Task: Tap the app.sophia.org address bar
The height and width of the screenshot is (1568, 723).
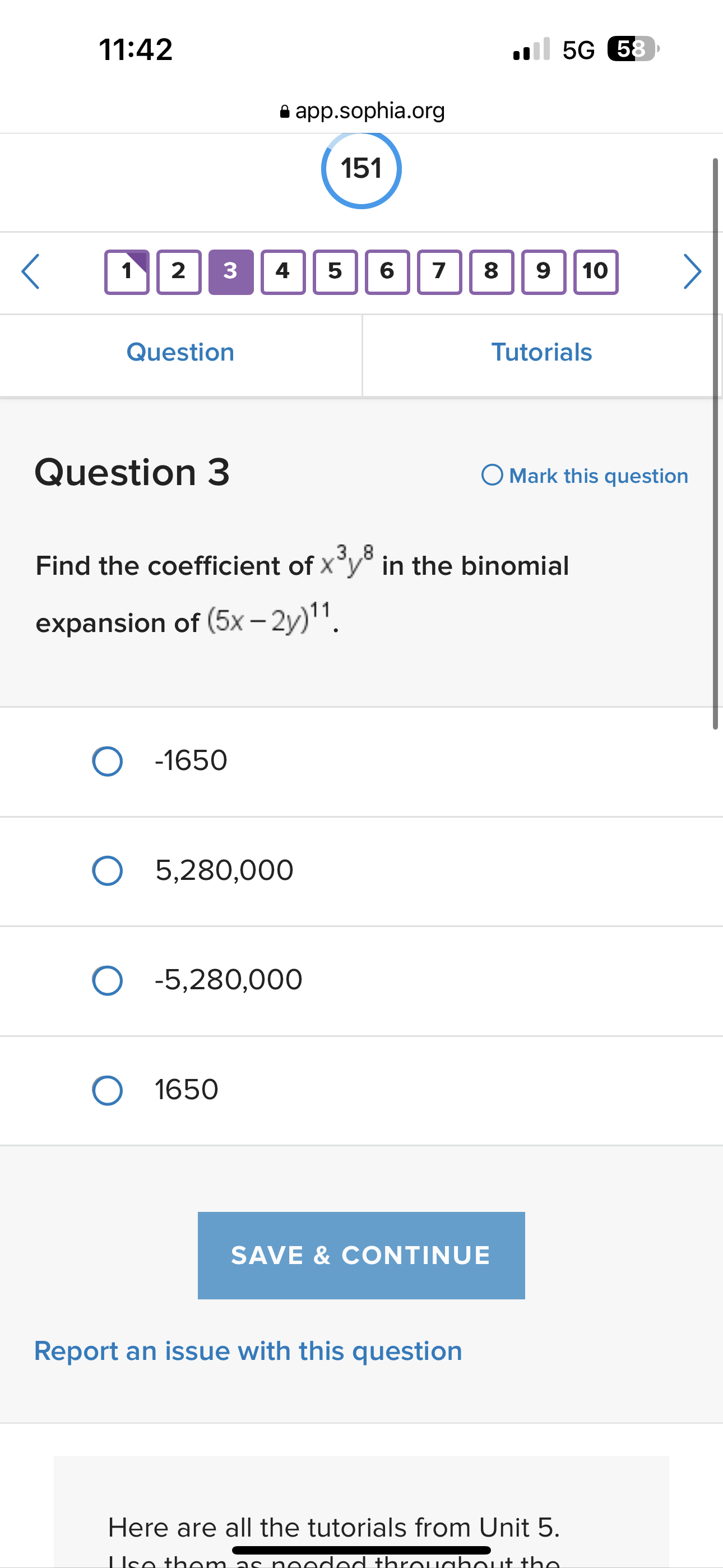Action: 361,111
